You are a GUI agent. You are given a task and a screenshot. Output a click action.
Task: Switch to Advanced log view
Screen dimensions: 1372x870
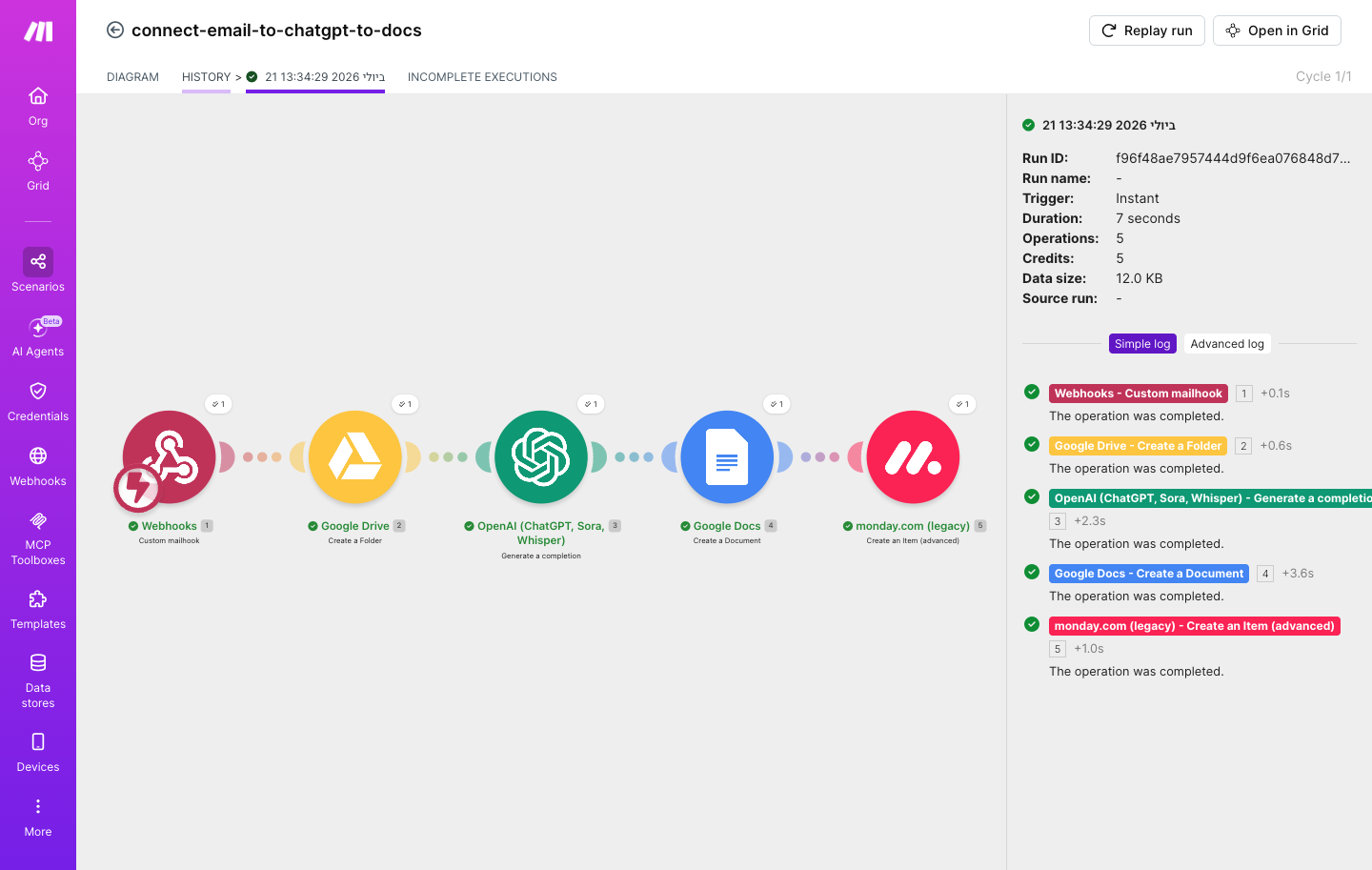[1227, 344]
